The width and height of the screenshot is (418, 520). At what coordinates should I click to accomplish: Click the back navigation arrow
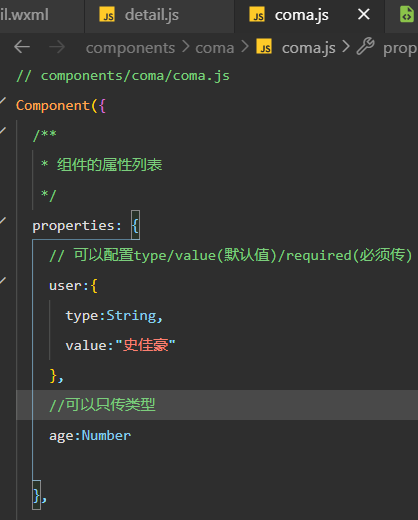point(22,47)
